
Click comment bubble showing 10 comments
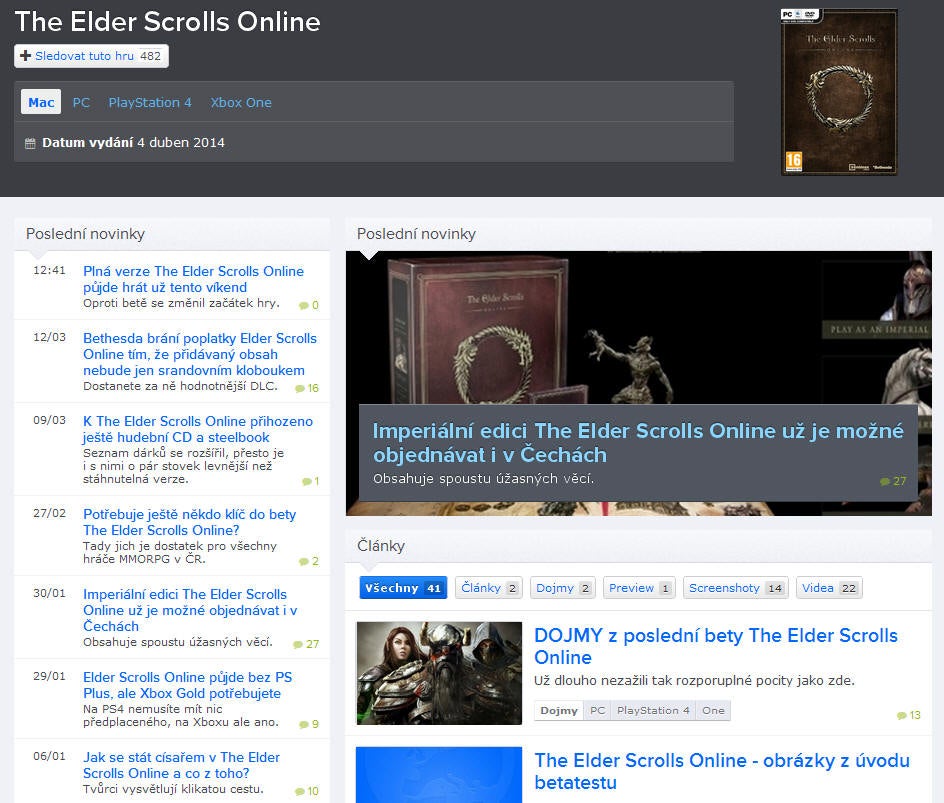(300, 791)
